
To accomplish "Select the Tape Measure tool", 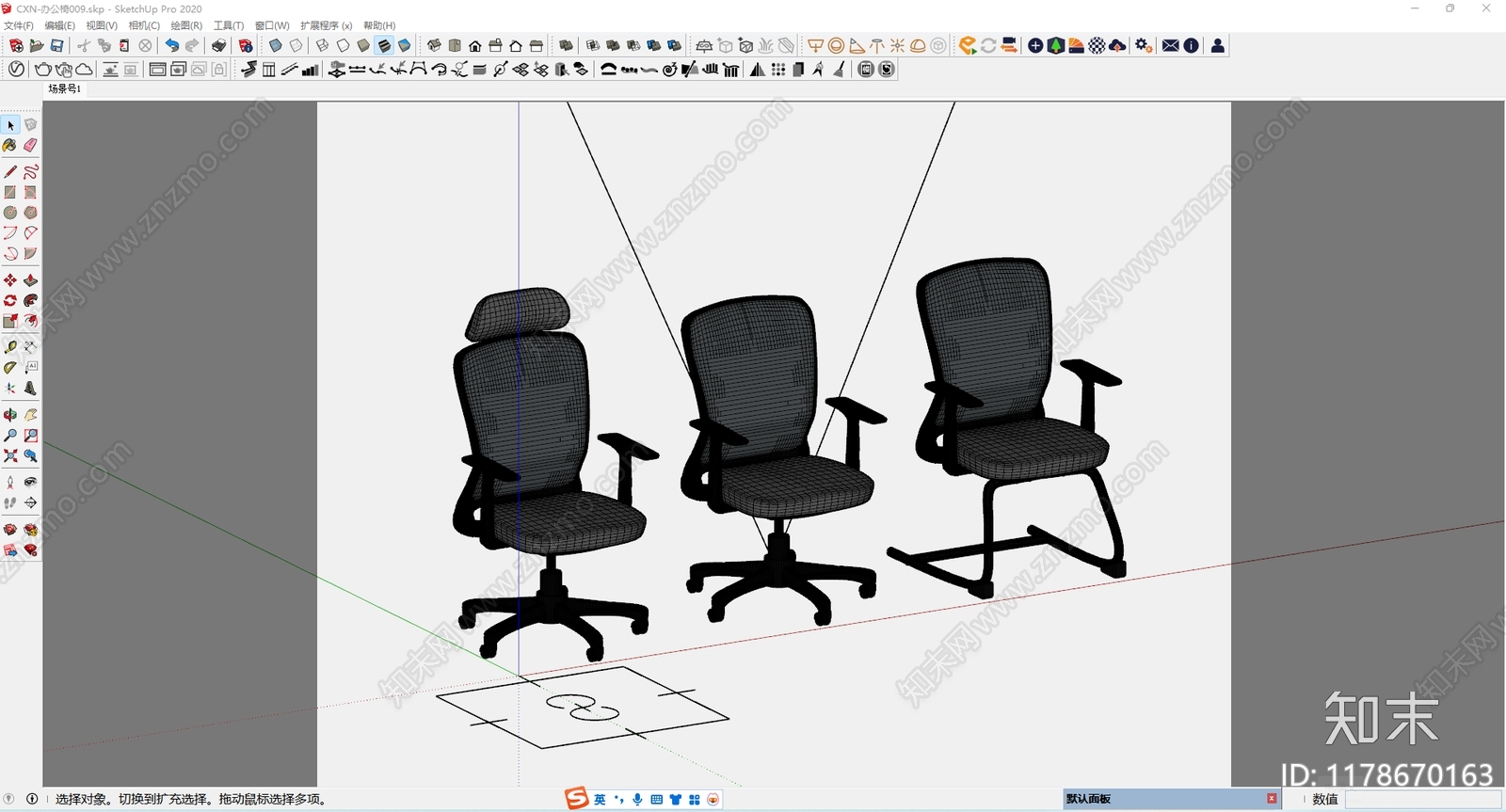I will pyautogui.click(x=10, y=347).
